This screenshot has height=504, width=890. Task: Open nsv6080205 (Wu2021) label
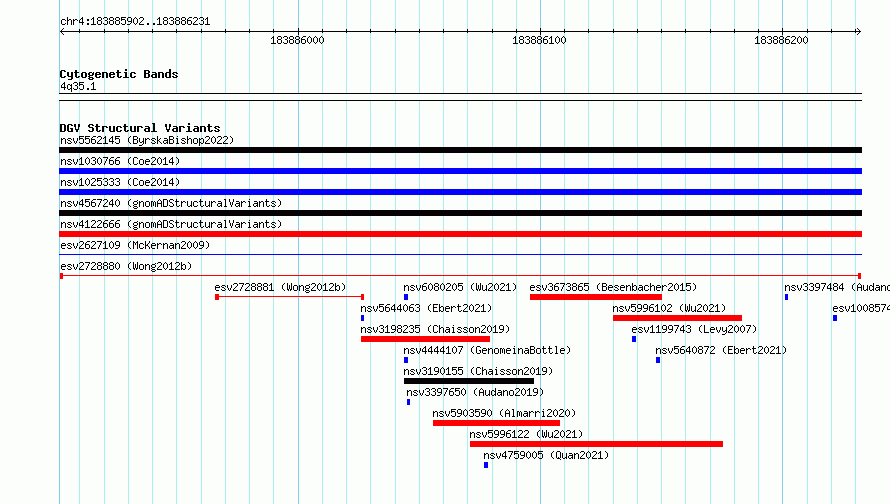coord(460,287)
